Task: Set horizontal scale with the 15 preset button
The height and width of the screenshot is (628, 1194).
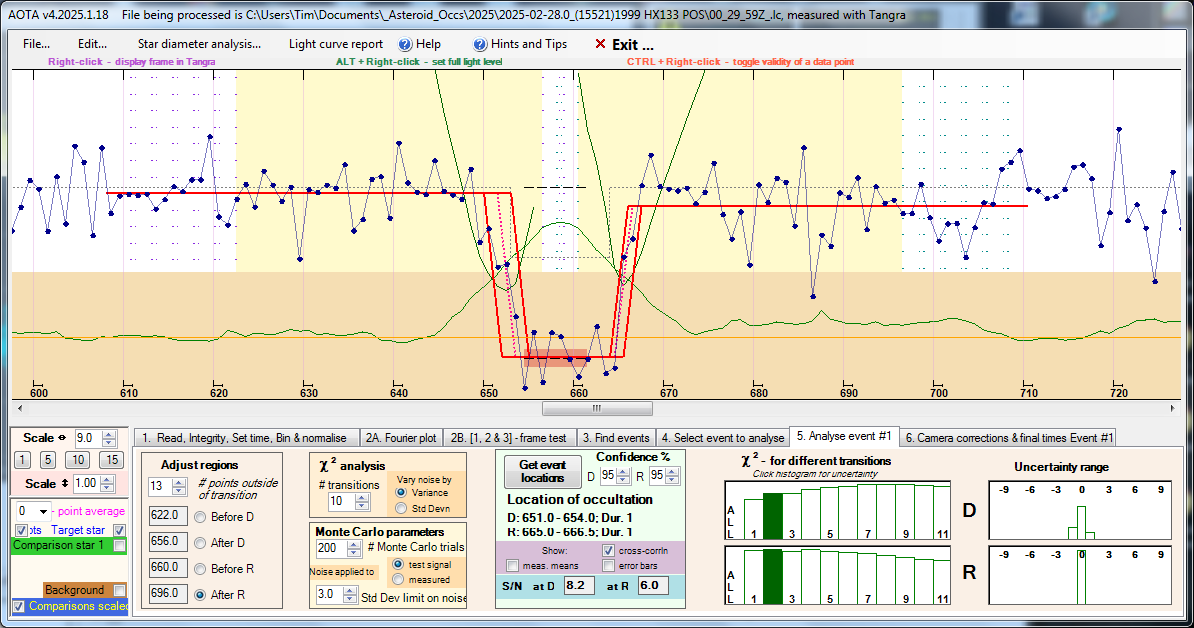Action: (x=112, y=460)
